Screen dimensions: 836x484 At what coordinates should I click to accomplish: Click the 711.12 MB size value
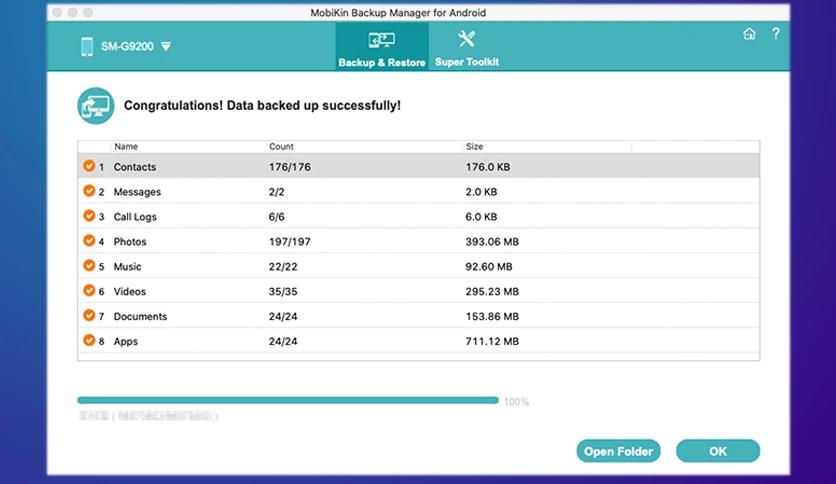tap(492, 341)
